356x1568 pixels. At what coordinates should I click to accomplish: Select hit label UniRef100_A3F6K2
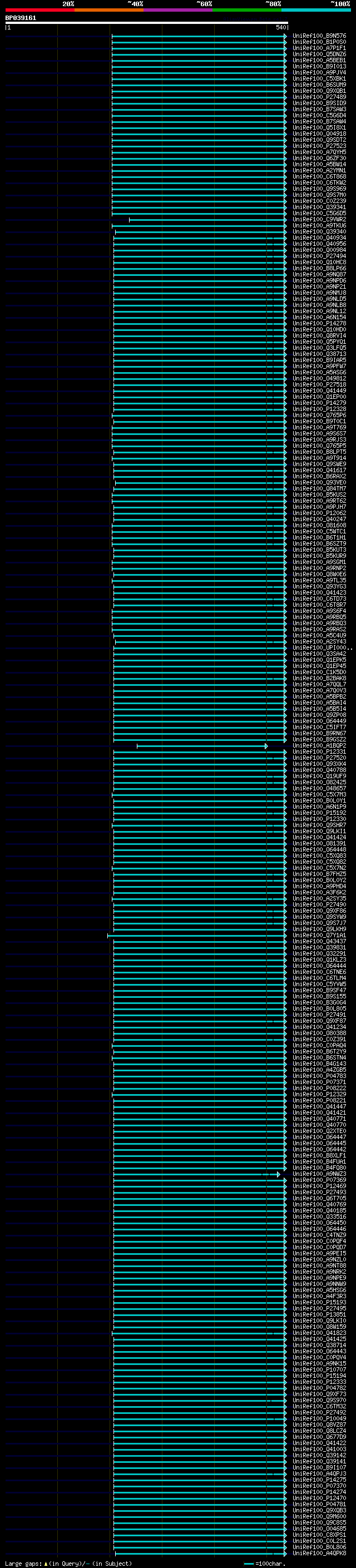tap(319, 892)
